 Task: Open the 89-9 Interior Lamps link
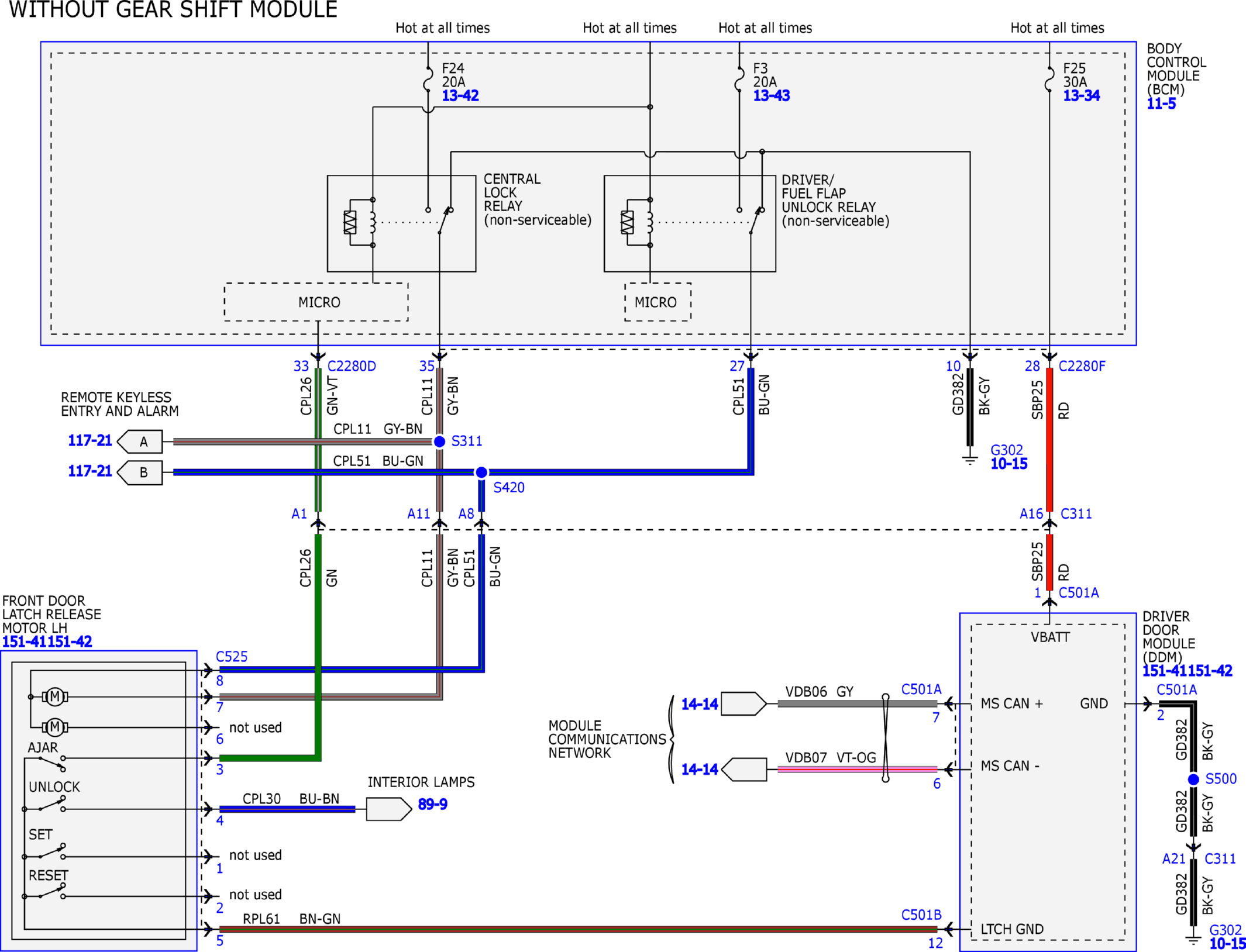pos(433,805)
